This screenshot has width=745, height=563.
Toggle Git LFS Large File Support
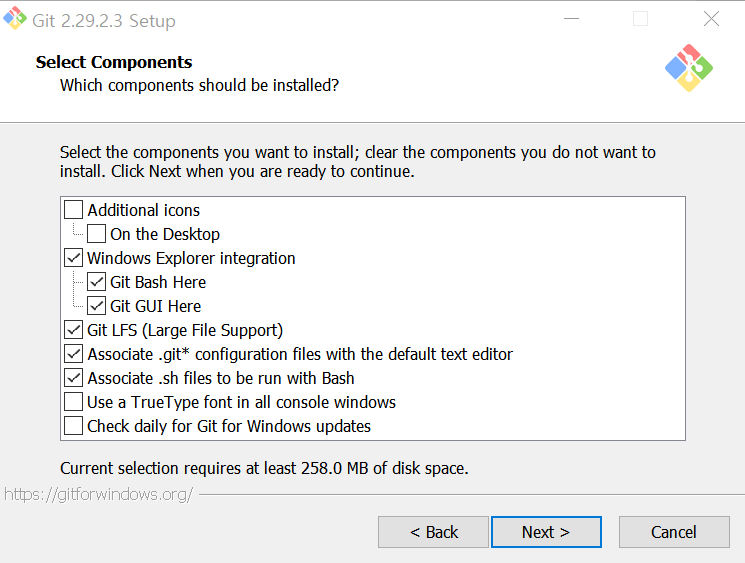click(x=74, y=330)
